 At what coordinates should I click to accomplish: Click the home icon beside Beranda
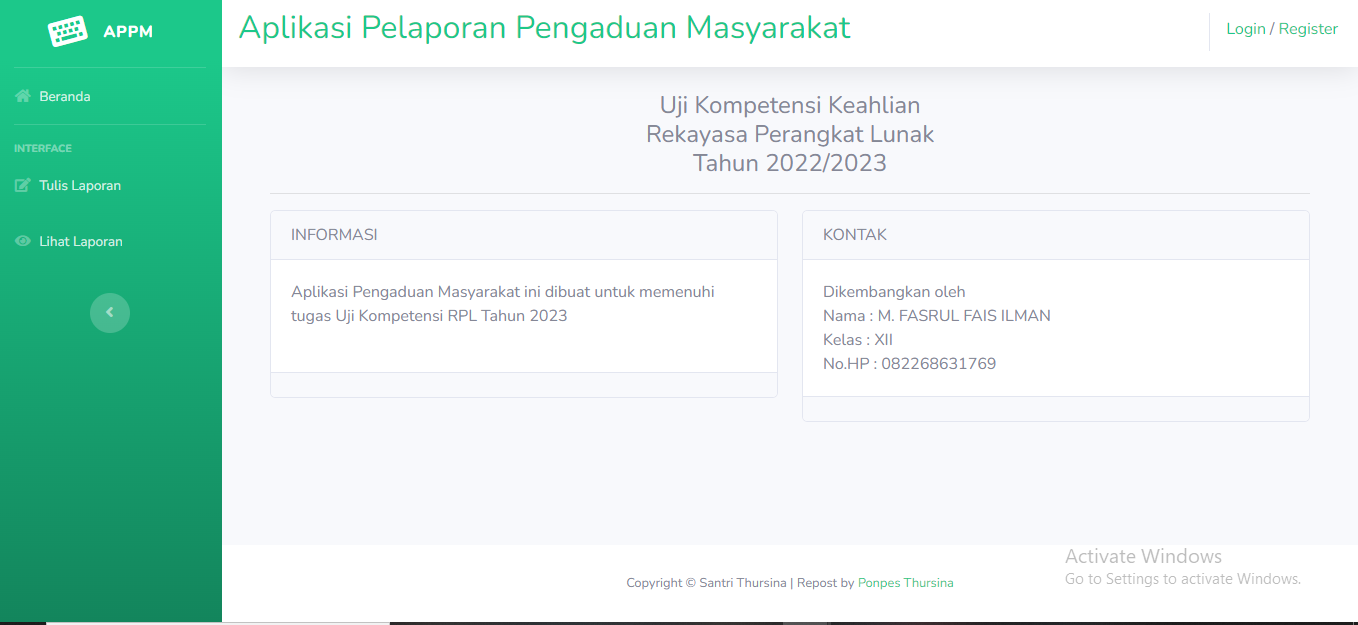(x=23, y=97)
